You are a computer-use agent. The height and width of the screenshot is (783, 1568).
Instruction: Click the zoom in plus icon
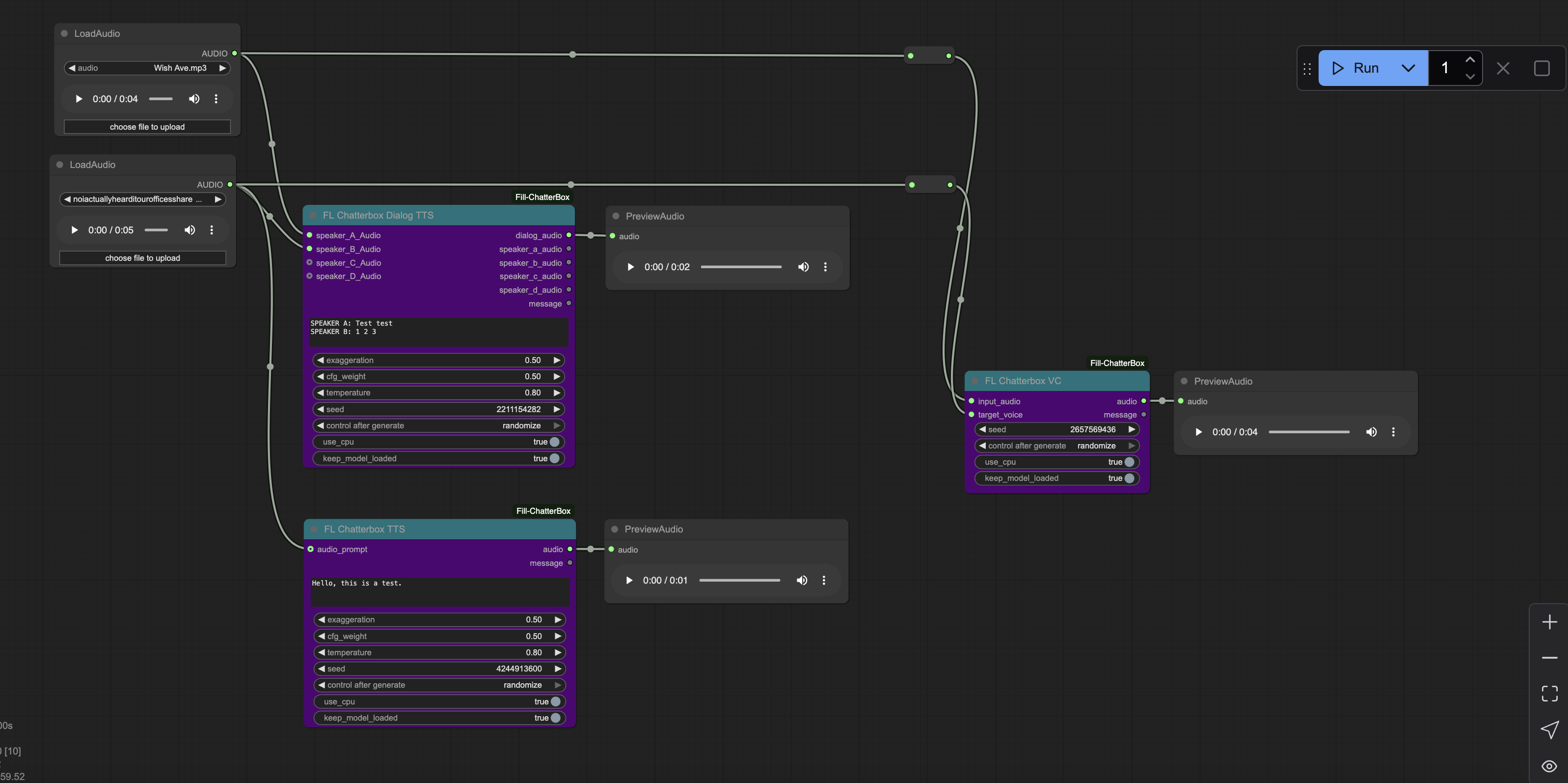pos(1549,622)
